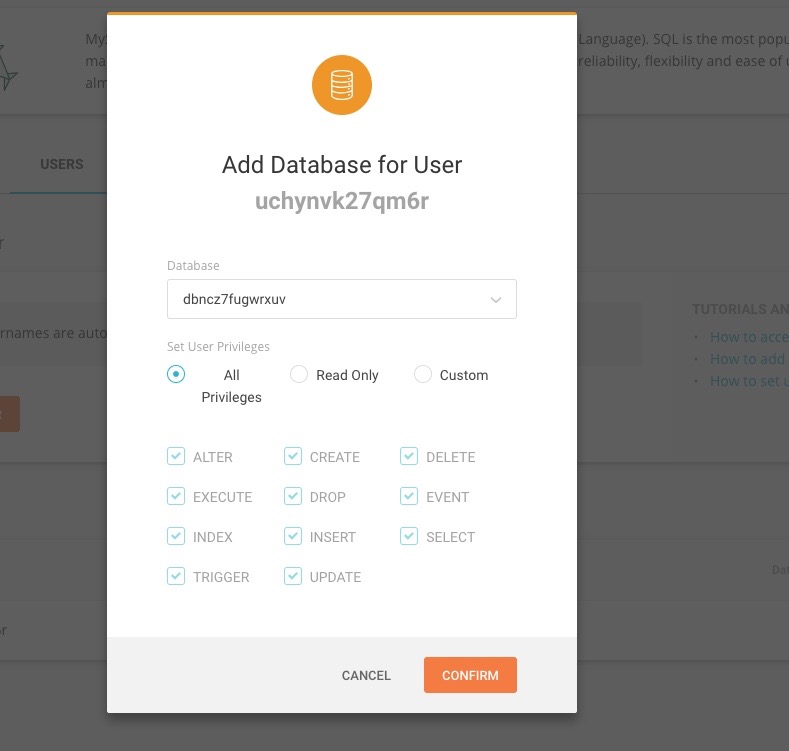Screen dimensions: 789x751
Task: Disable the TRIGGER privilege checkbox
Action: click(176, 577)
